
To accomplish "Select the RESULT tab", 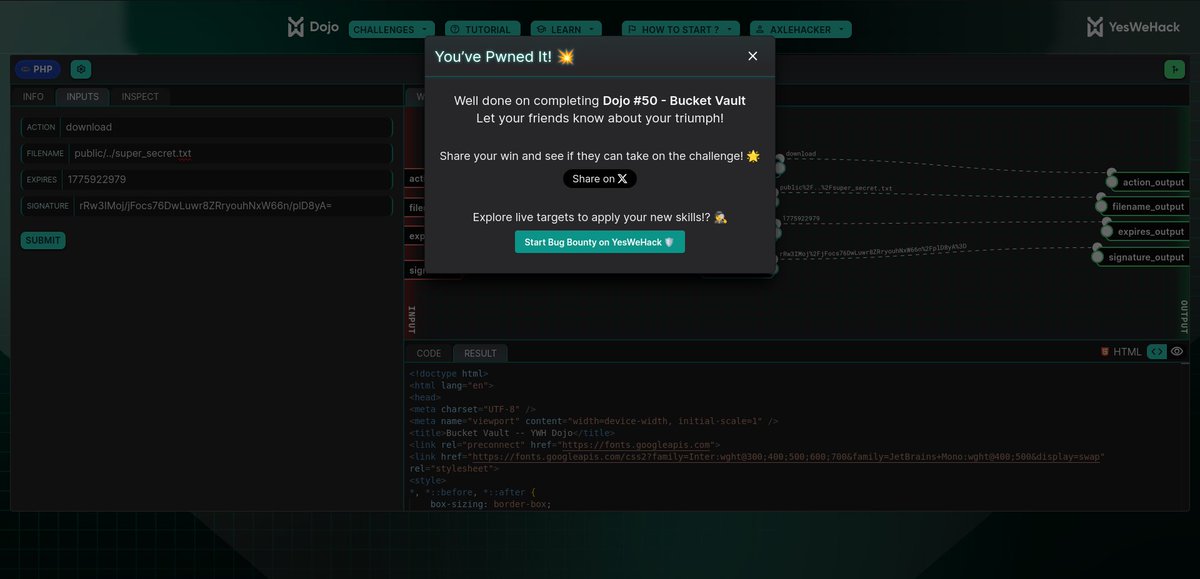I will (x=480, y=353).
